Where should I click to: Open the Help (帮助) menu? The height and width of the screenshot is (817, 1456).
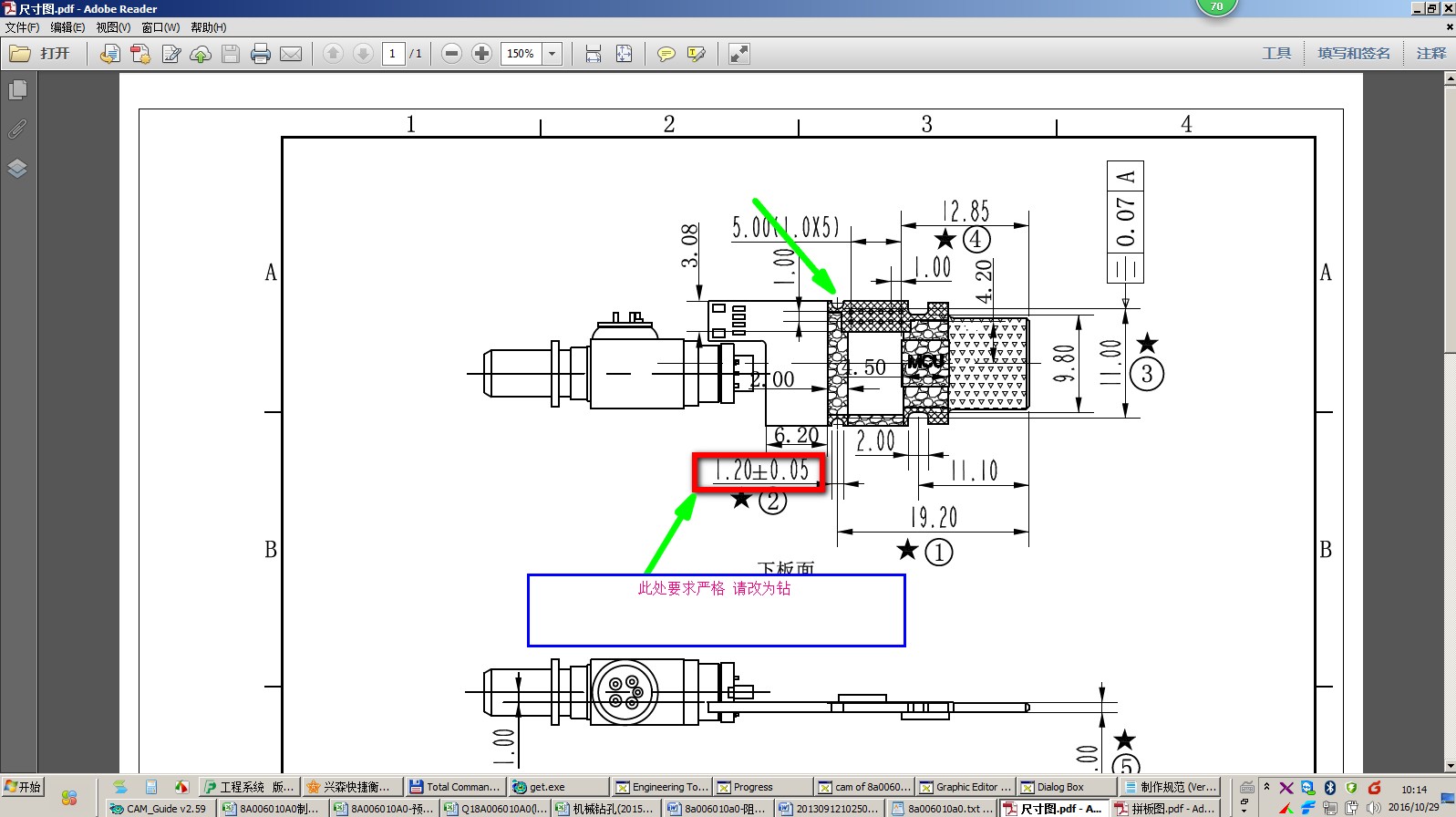tap(208, 27)
